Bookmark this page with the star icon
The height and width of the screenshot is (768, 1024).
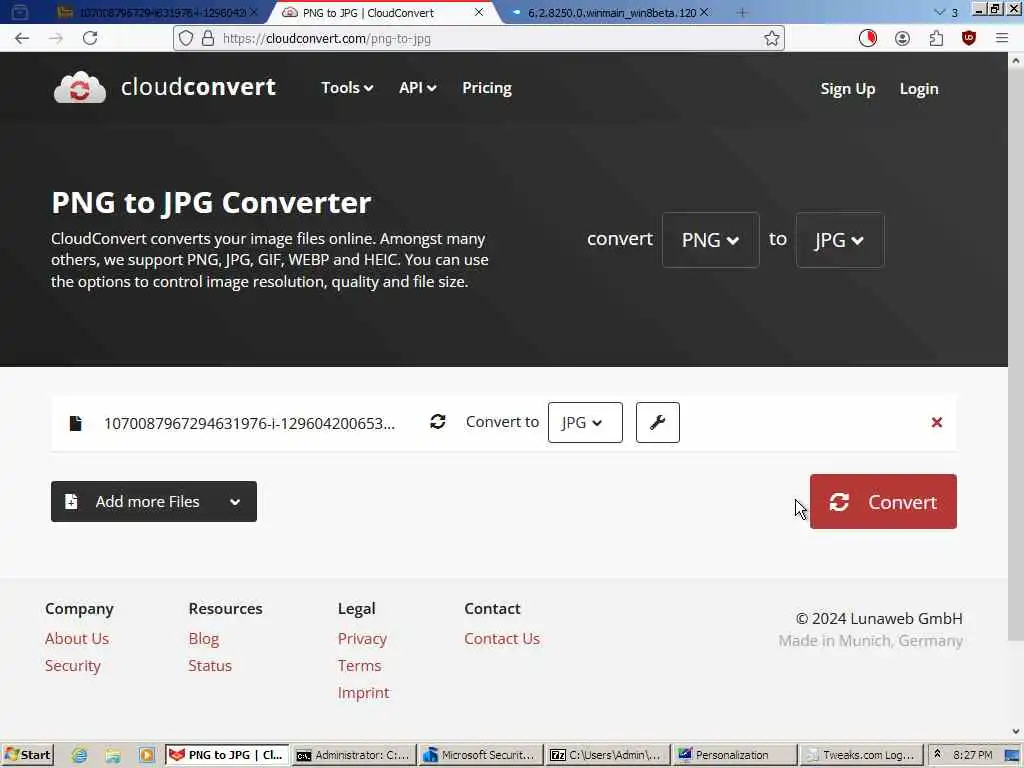pyautogui.click(x=772, y=39)
